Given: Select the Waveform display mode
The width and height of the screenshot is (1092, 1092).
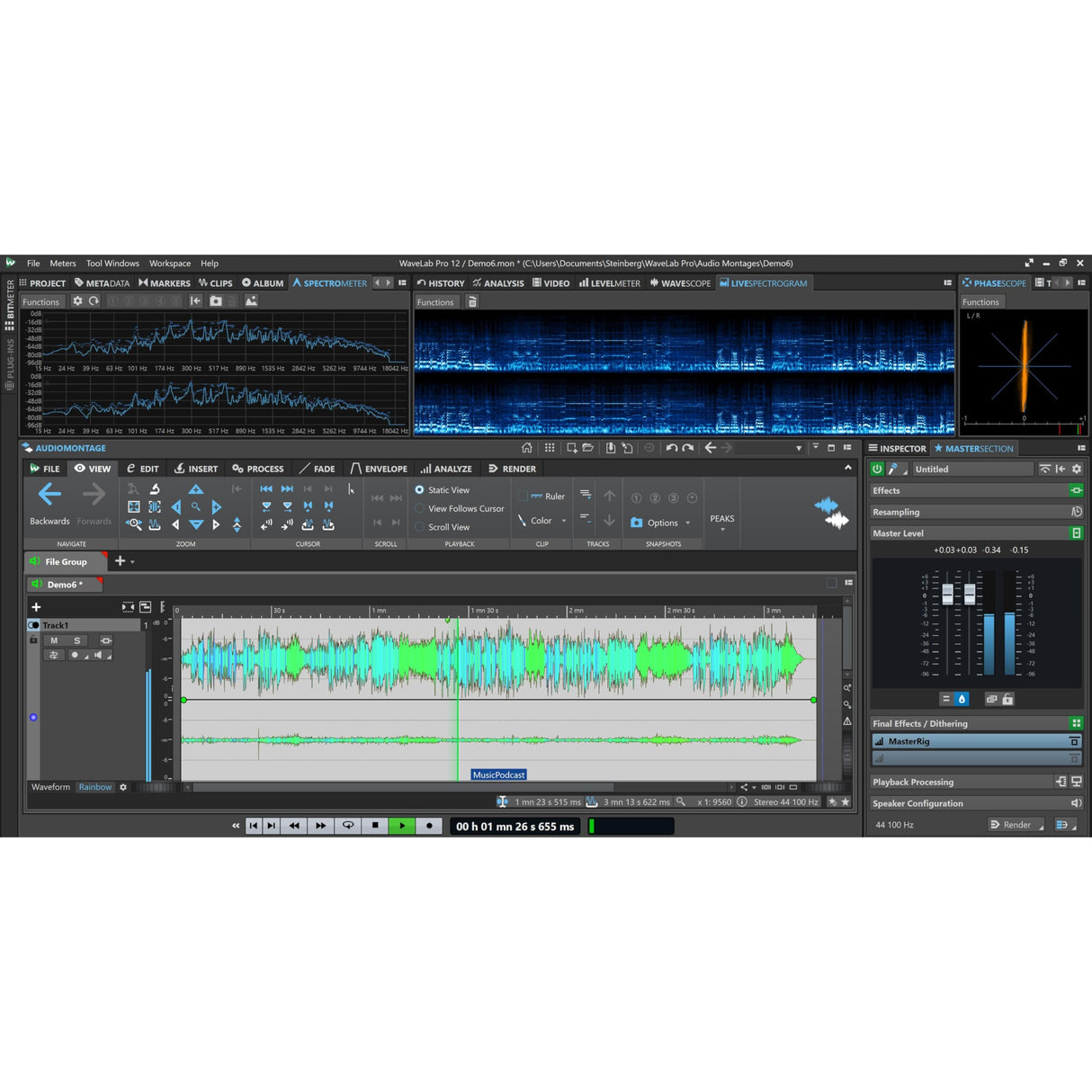Looking at the screenshot, I should coord(50,787).
